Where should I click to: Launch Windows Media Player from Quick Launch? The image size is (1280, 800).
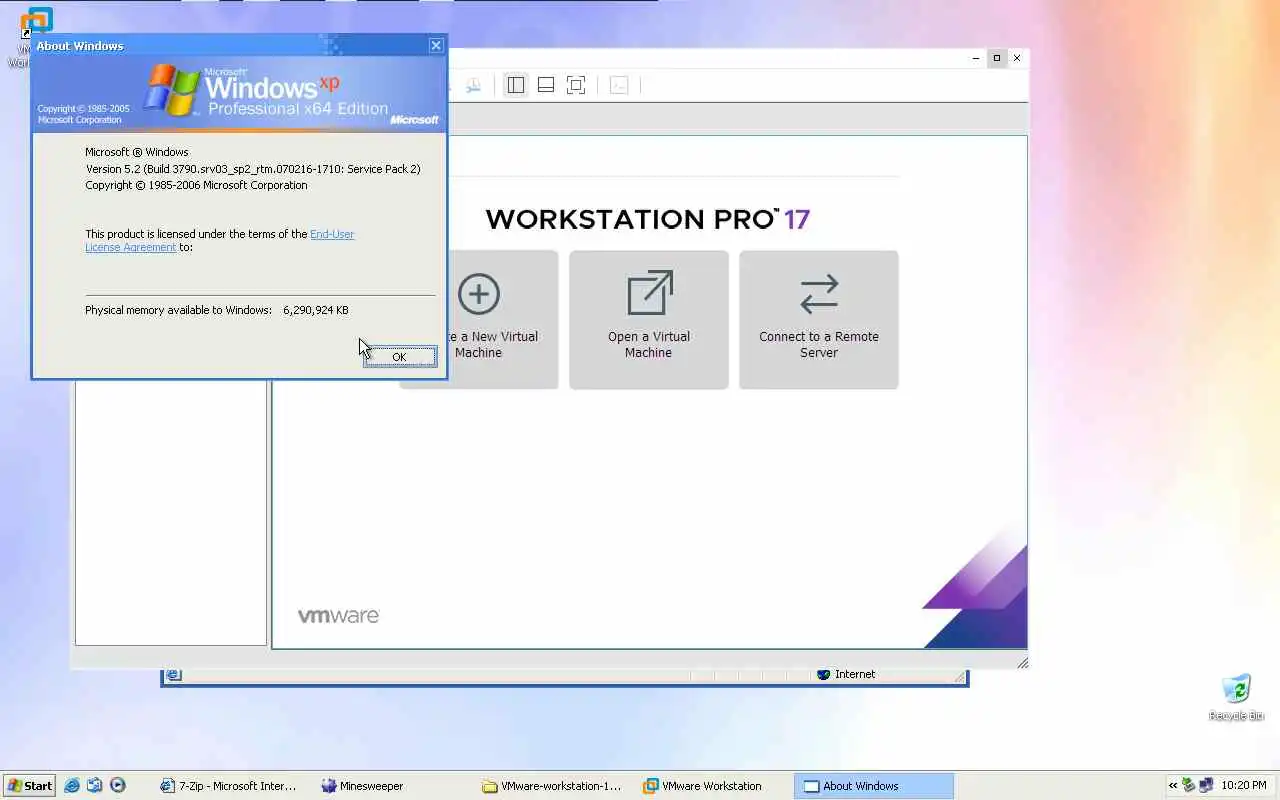pyautogui.click(x=118, y=786)
